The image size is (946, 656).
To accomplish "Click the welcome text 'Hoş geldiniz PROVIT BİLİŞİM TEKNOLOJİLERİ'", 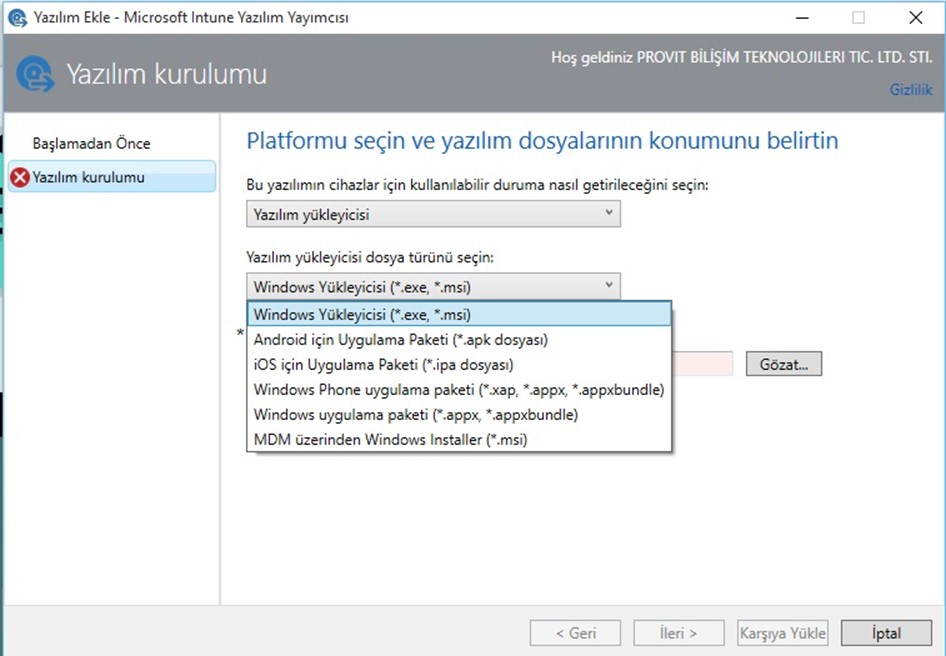I will [741, 57].
